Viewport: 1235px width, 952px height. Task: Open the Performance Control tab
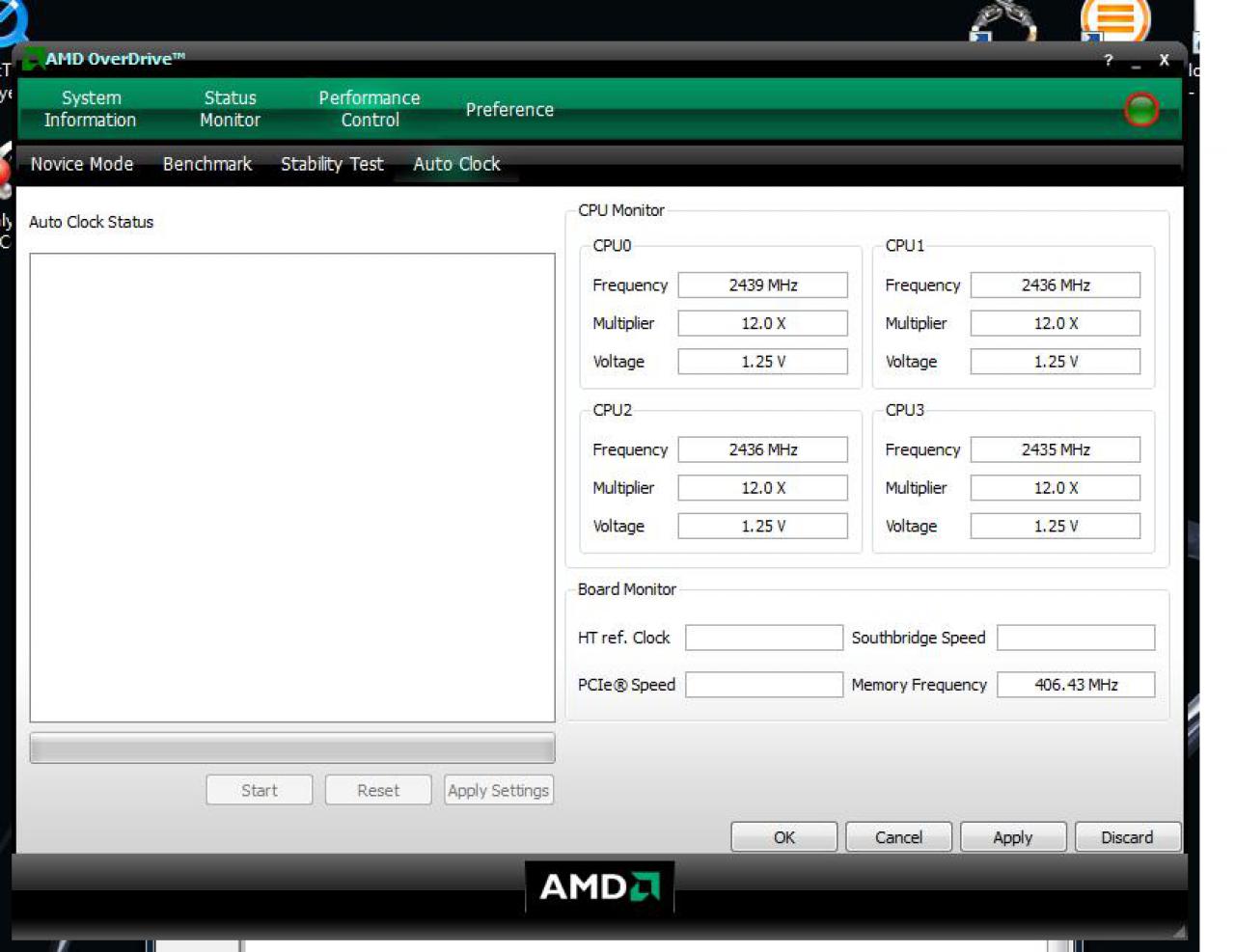[370, 109]
